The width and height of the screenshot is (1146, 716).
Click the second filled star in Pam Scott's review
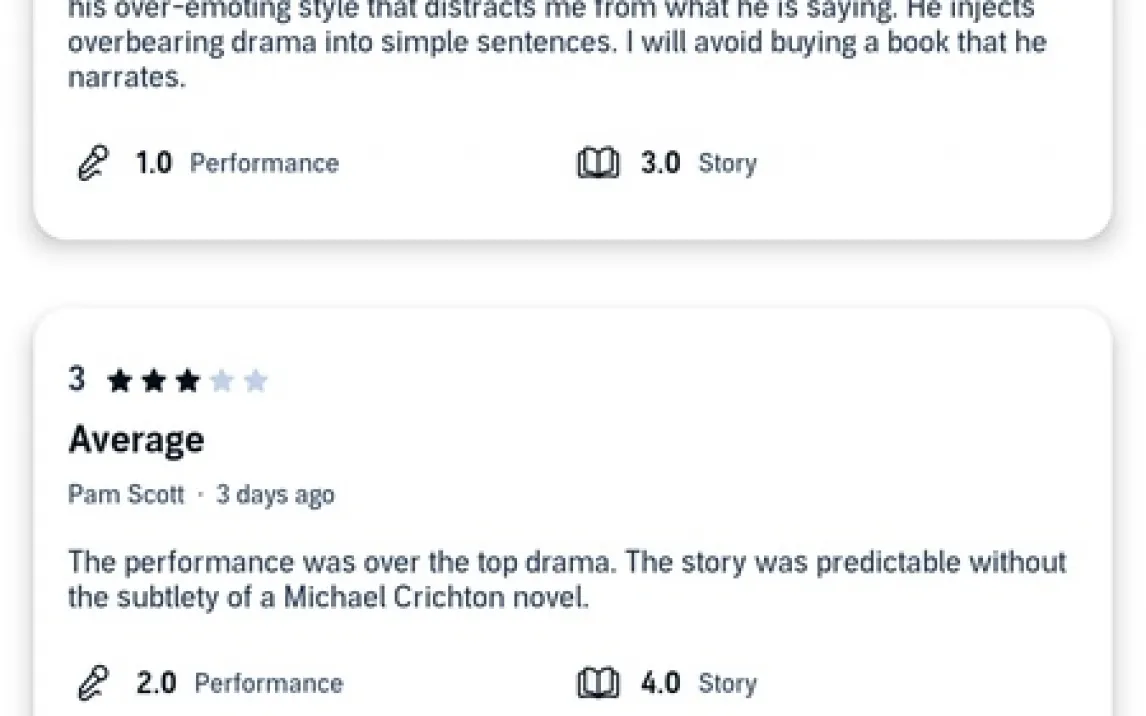(x=154, y=381)
